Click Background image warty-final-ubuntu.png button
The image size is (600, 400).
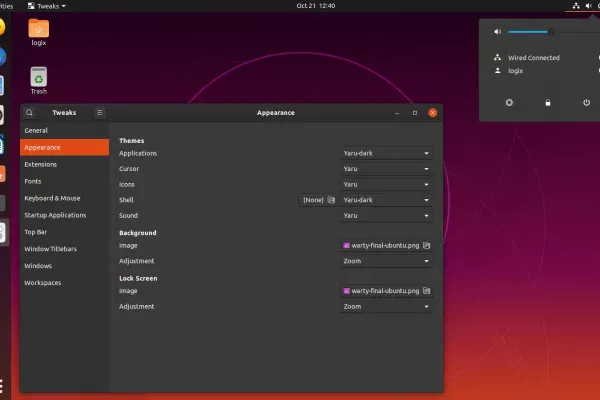(x=386, y=245)
